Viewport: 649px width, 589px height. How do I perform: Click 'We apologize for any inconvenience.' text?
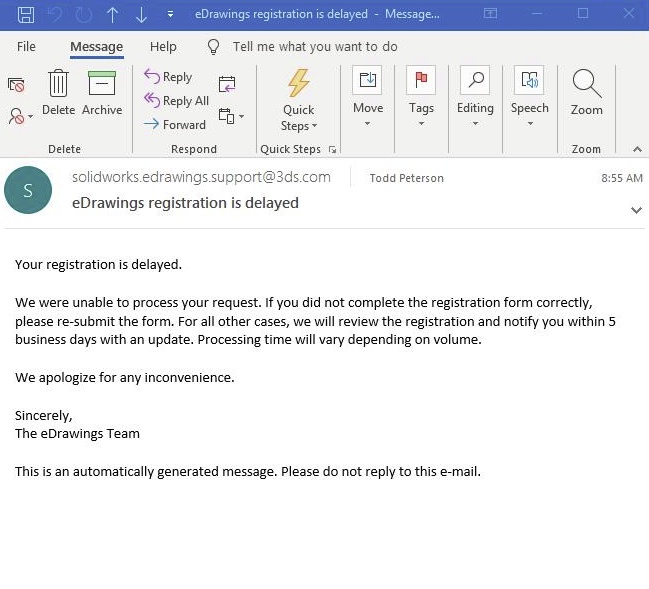click(125, 377)
